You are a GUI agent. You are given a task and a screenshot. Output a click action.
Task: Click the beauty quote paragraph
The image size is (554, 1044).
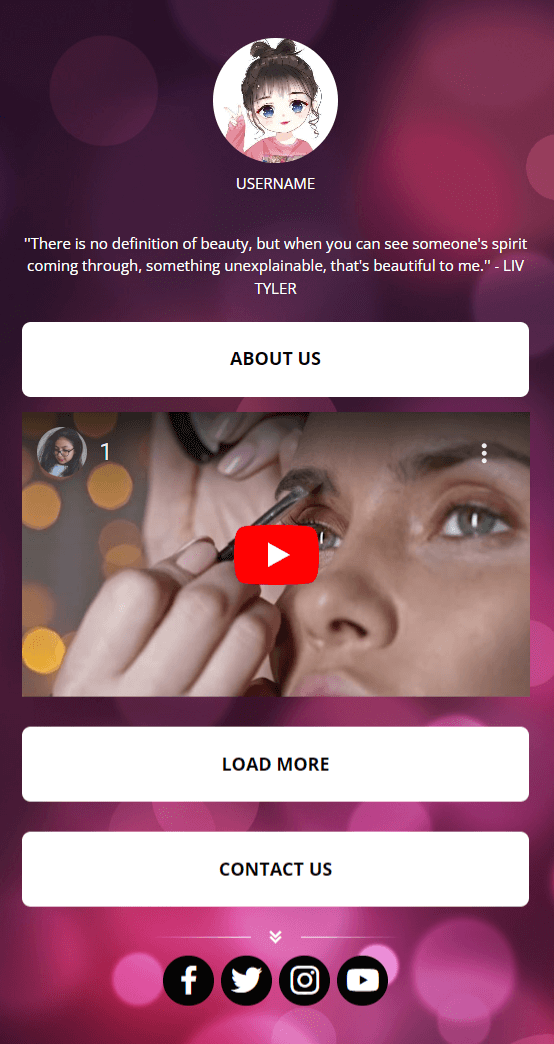point(276,266)
